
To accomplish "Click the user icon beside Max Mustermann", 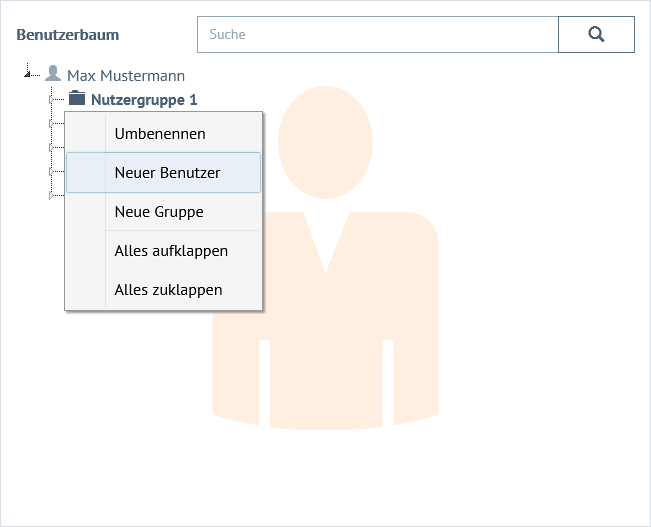I will pyautogui.click(x=53, y=74).
